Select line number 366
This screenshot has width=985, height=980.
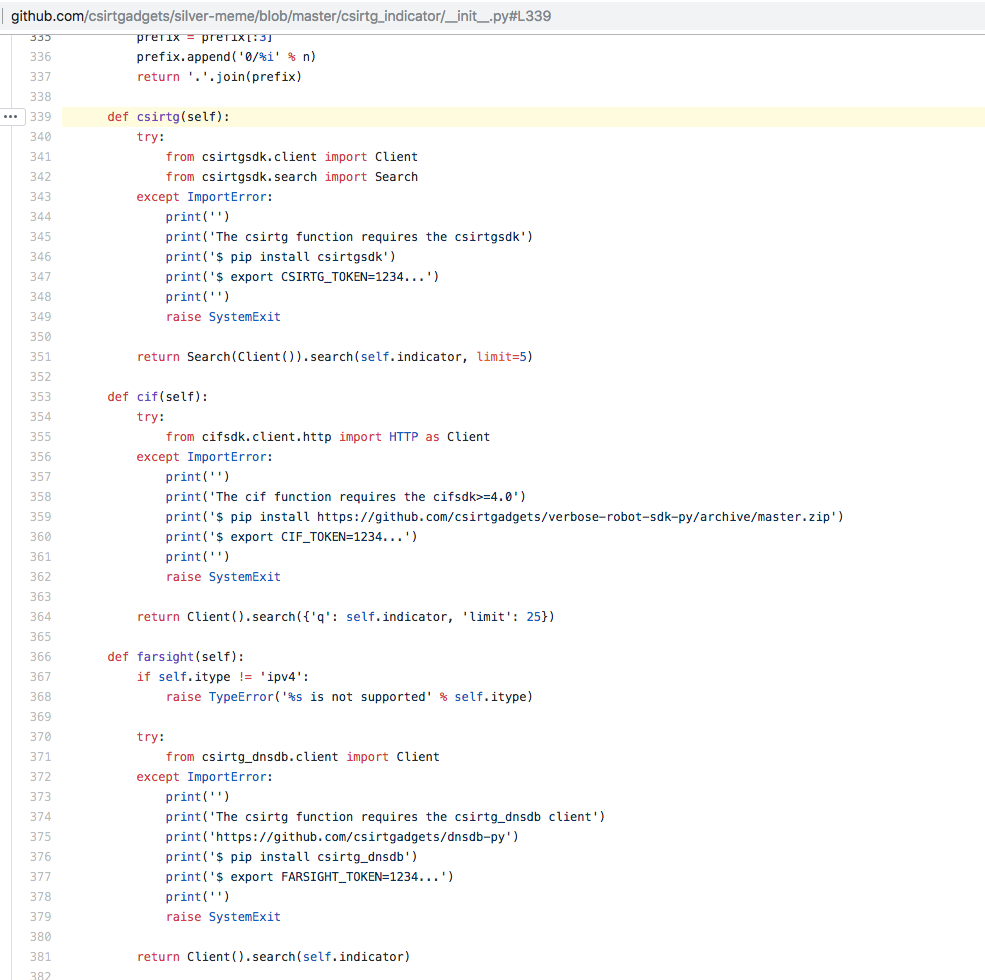coord(41,657)
